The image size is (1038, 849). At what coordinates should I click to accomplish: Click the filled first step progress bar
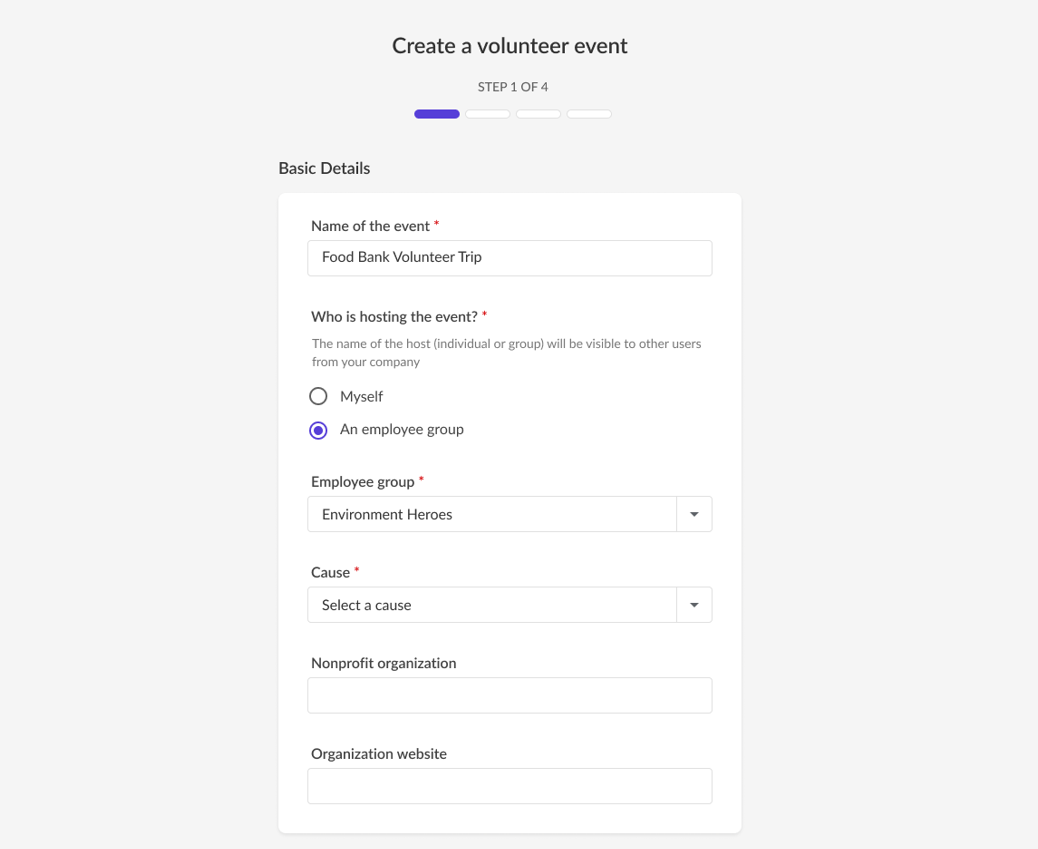(437, 114)
